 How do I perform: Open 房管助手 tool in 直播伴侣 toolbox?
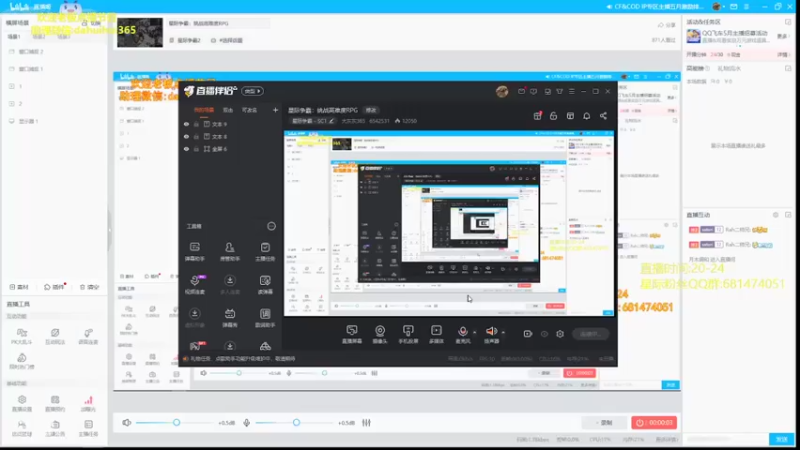[x=230, y=252]
